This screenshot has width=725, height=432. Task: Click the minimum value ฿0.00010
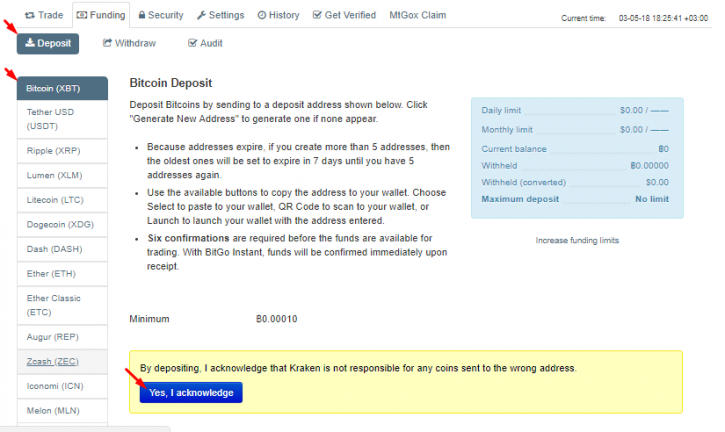click(x=276, y=319)
